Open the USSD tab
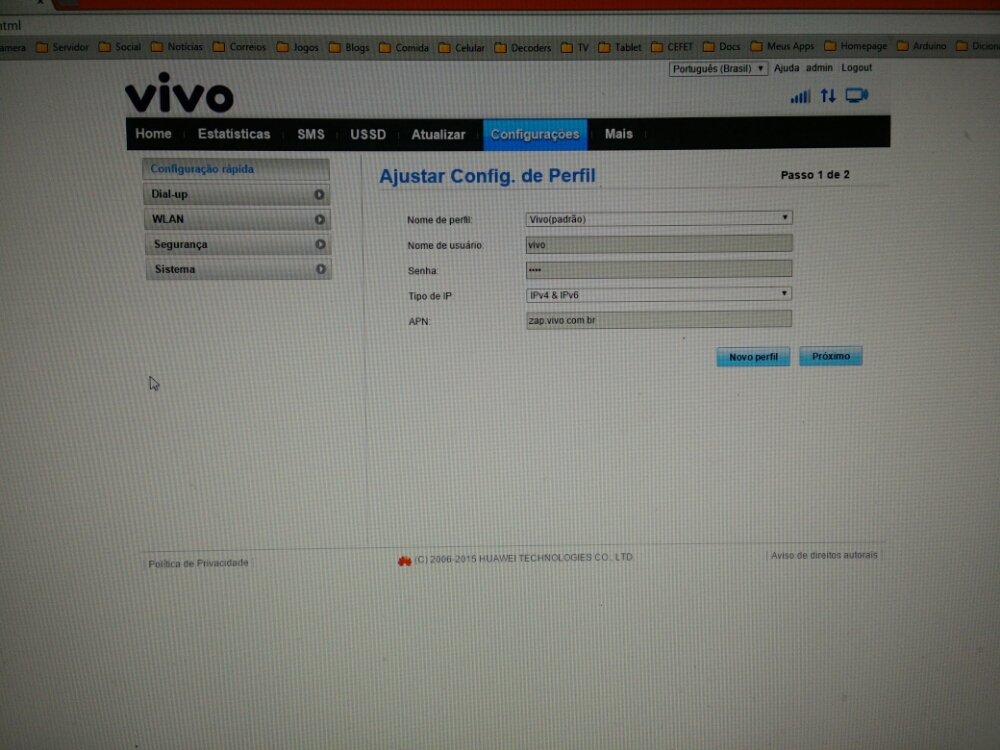1000x750 pixels. (368, 135)
